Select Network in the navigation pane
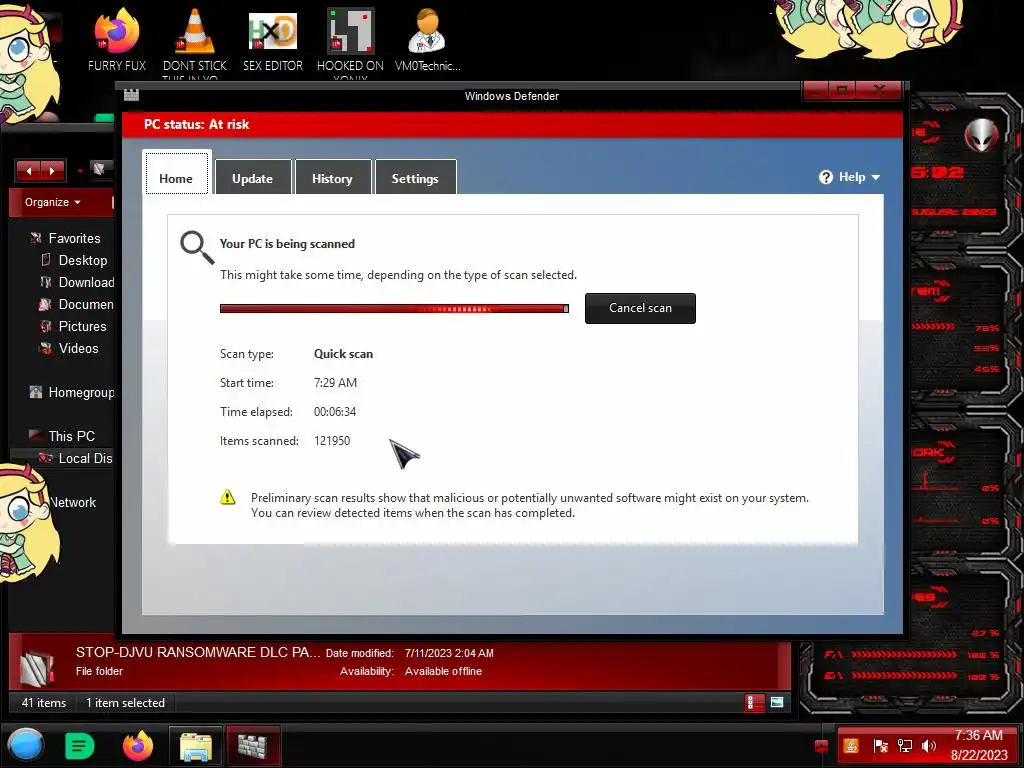The width and height of the screenshot is (1024, 768). click(x=73, y=502)
